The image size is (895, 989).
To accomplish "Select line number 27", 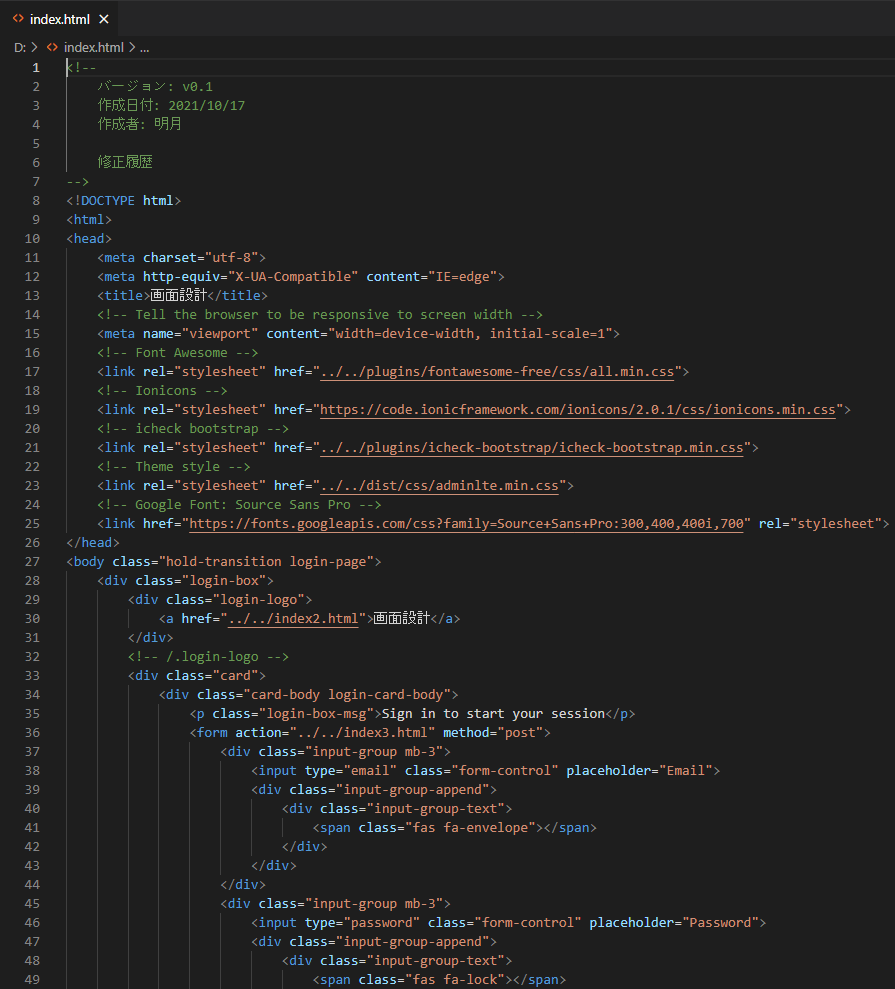I will (x=32, y=561).
